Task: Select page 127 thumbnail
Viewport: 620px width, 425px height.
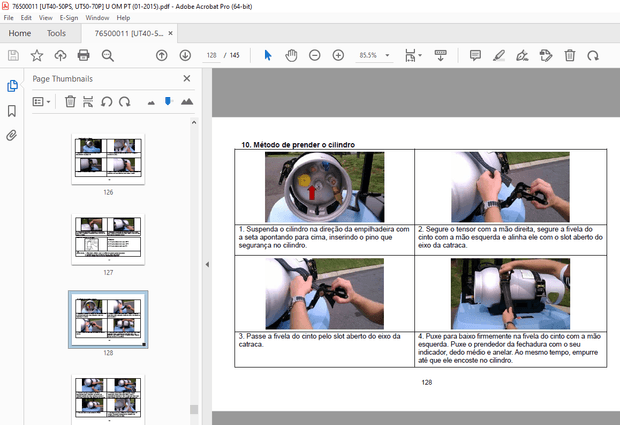Action: [108, 239]
